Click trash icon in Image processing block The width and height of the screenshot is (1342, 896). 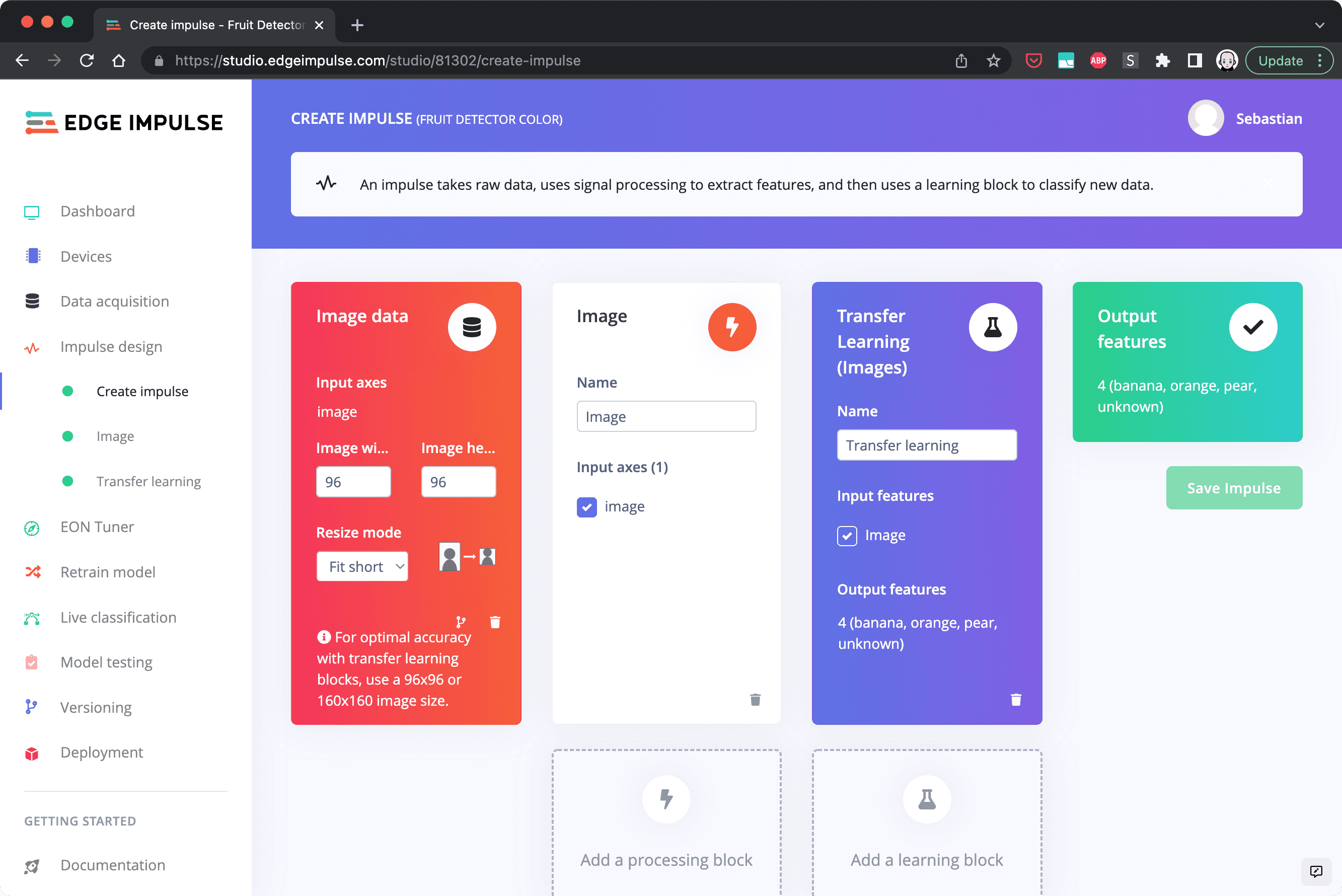click(x=755, y=699)
